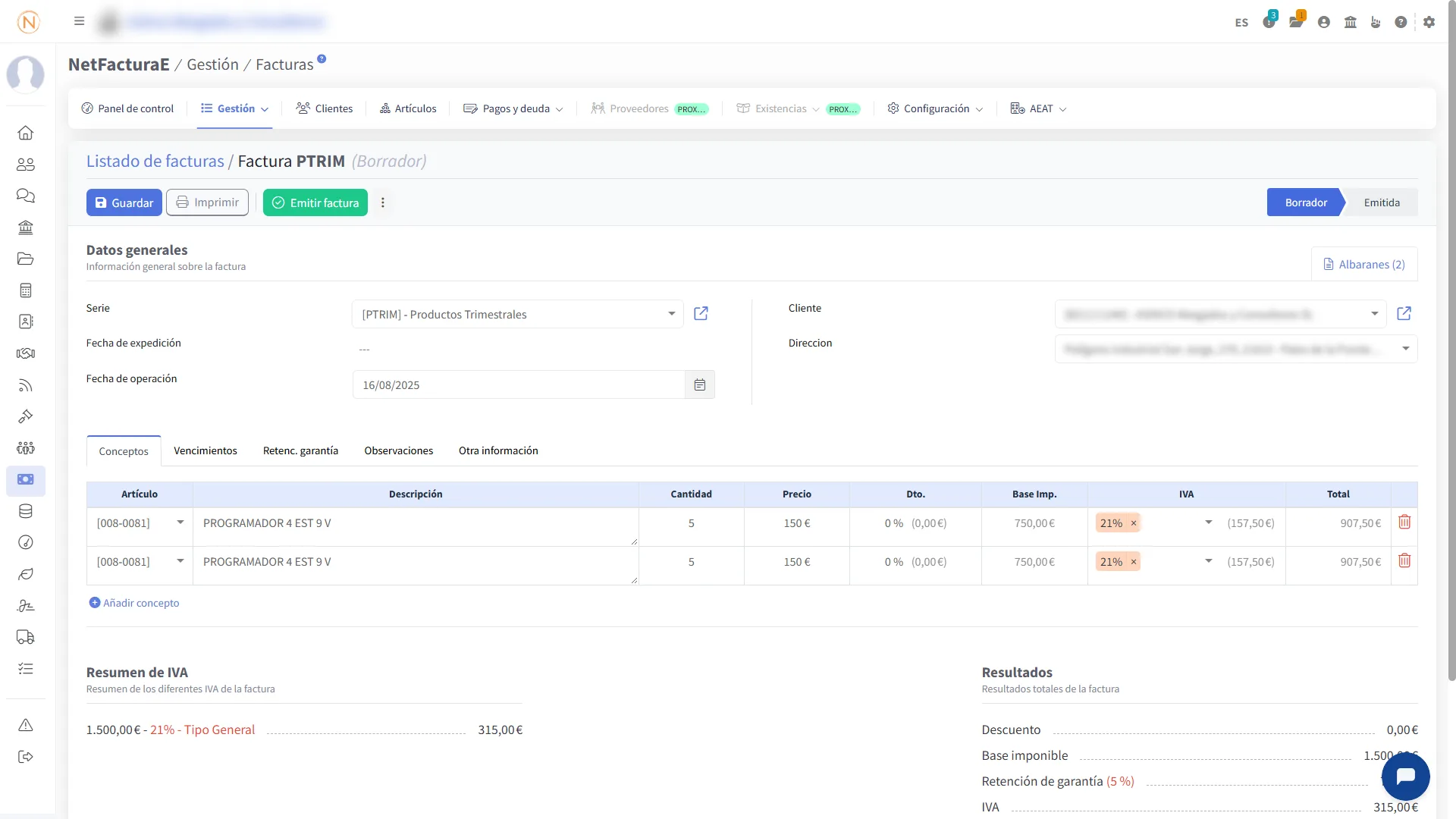Expand the Serie dropdown
Screen dimensions: 1456x819
click(x=671, y=314)
